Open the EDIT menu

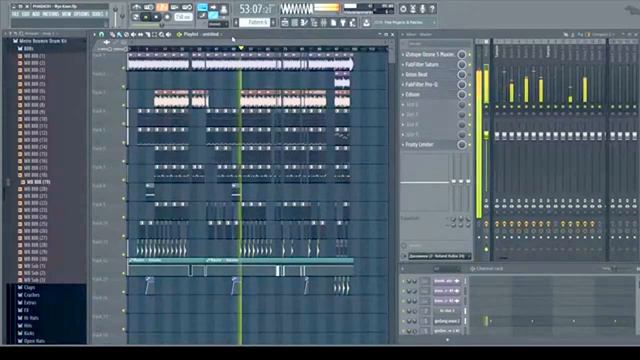(25, 14)
